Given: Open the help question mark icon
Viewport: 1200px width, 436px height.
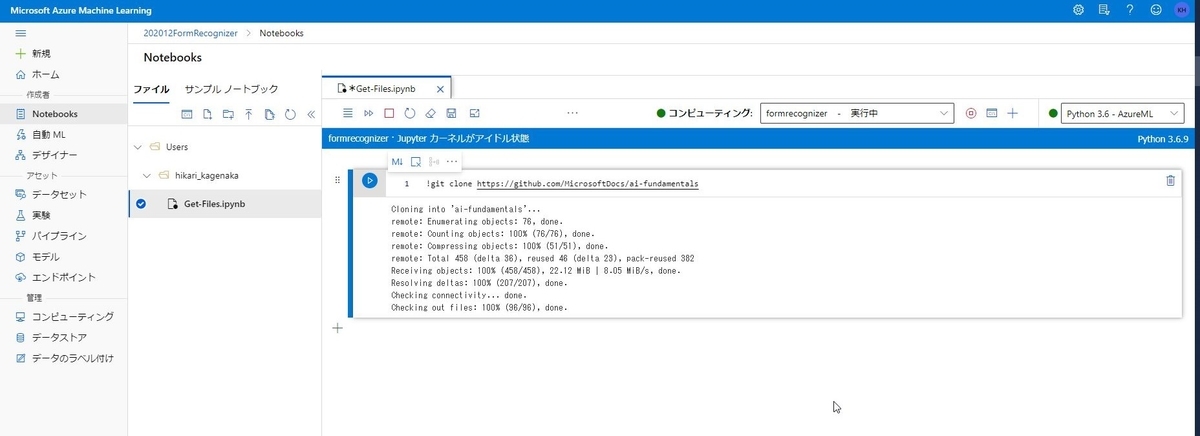Looking at the screenshot, I should pyautogui.click(x=1129, y=9).
